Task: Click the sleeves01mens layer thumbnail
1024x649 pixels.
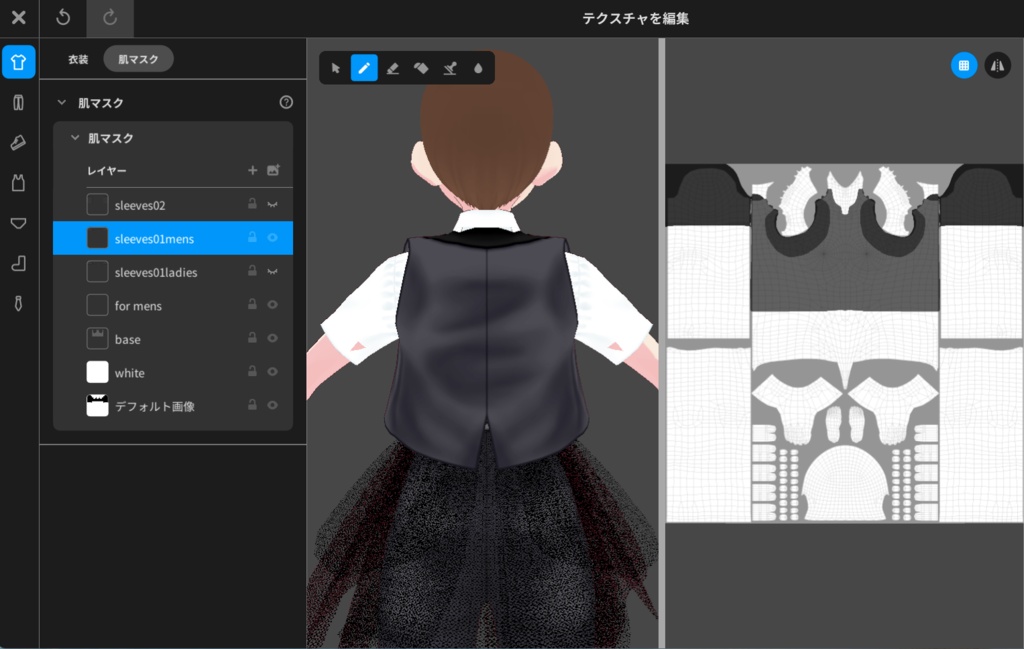Action: tap(97, 238)
